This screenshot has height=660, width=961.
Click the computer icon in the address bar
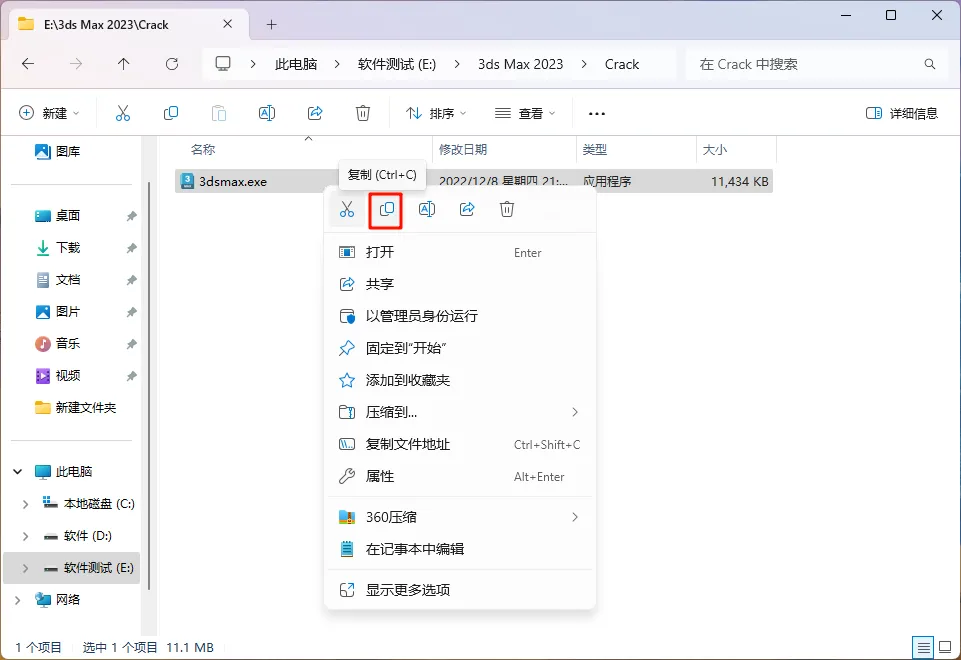click(223, 64)
